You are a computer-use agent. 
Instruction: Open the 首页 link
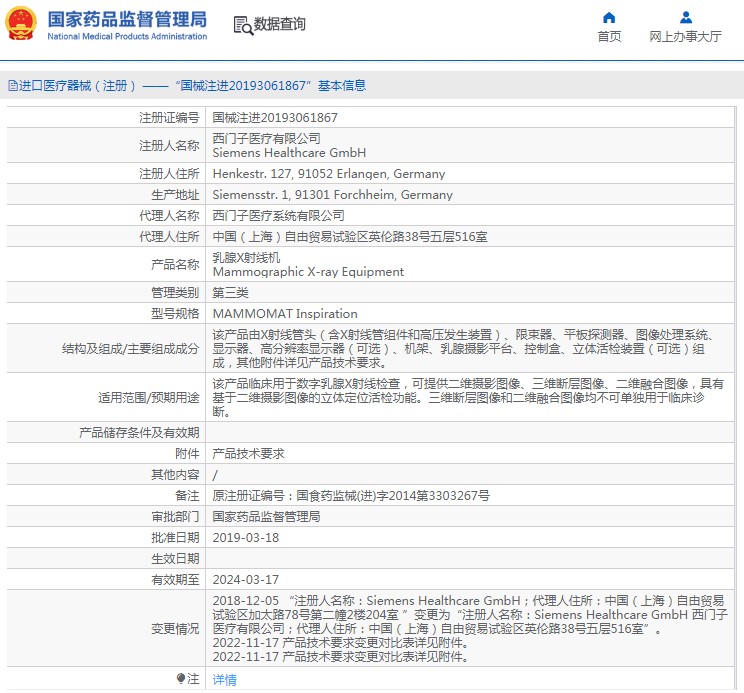609,37
